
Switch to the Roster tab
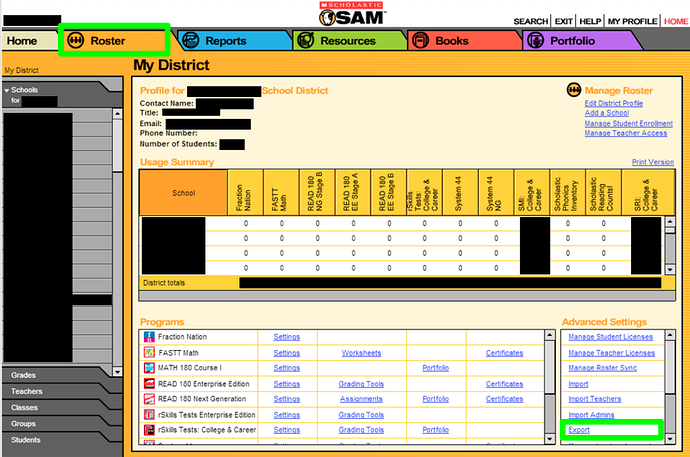pyautogui.click(x=114, y=40)
